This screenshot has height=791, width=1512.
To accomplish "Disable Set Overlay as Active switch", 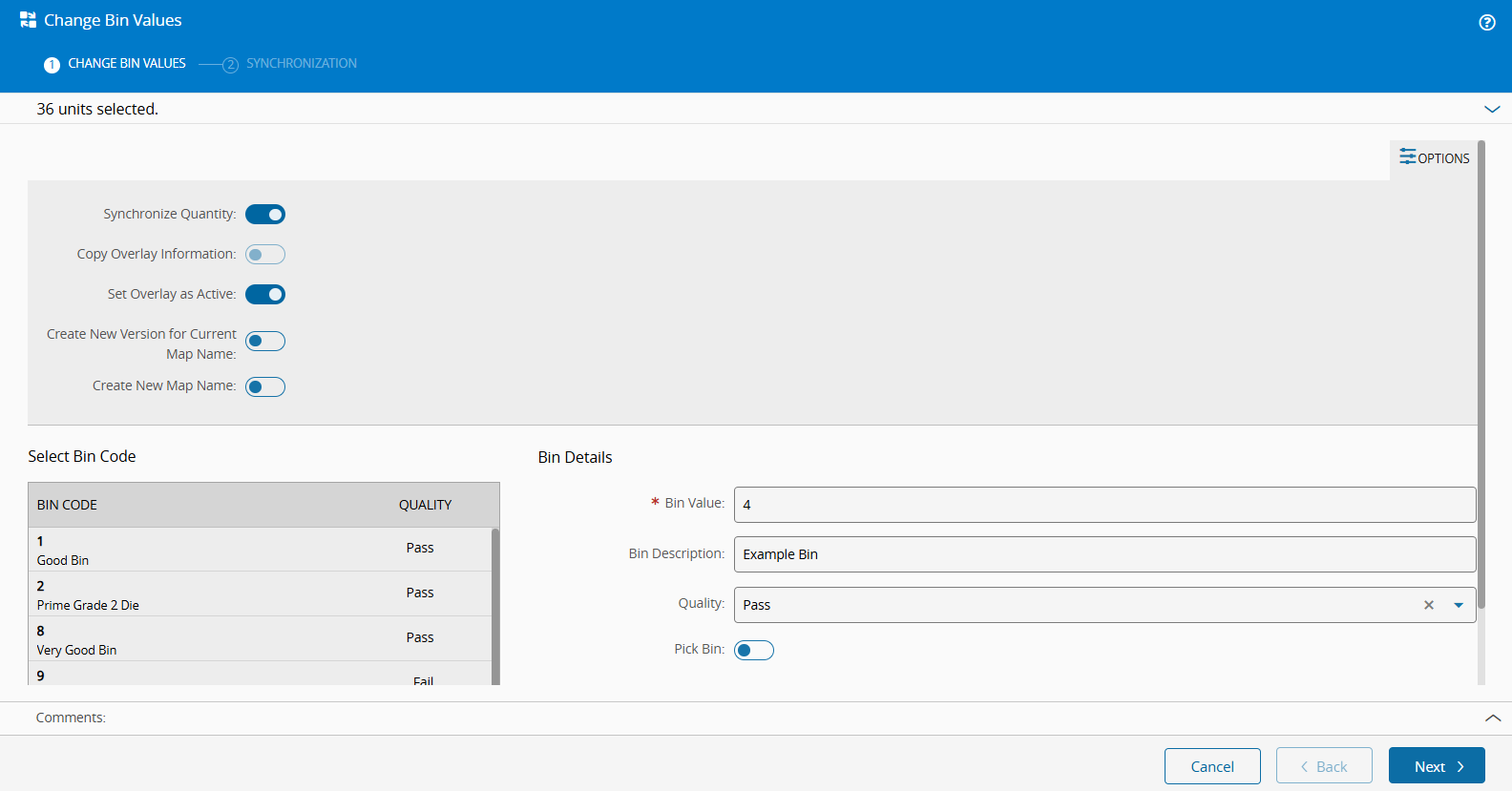I will pos(265,295).
